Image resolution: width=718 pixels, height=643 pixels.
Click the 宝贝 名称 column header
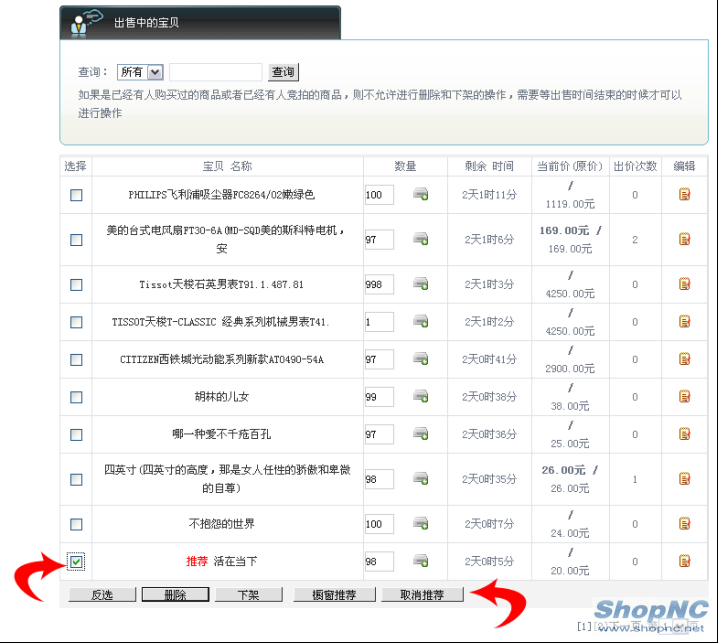228,166
